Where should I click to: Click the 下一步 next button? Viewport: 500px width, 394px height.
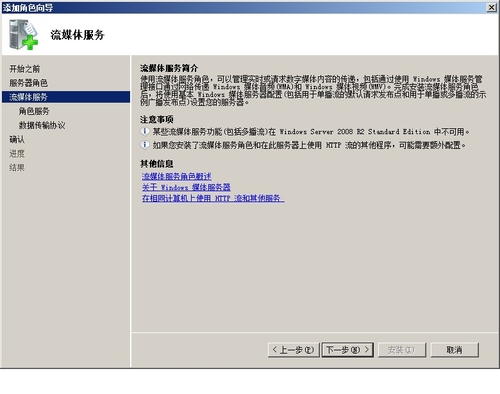click(x=348, y=350)
